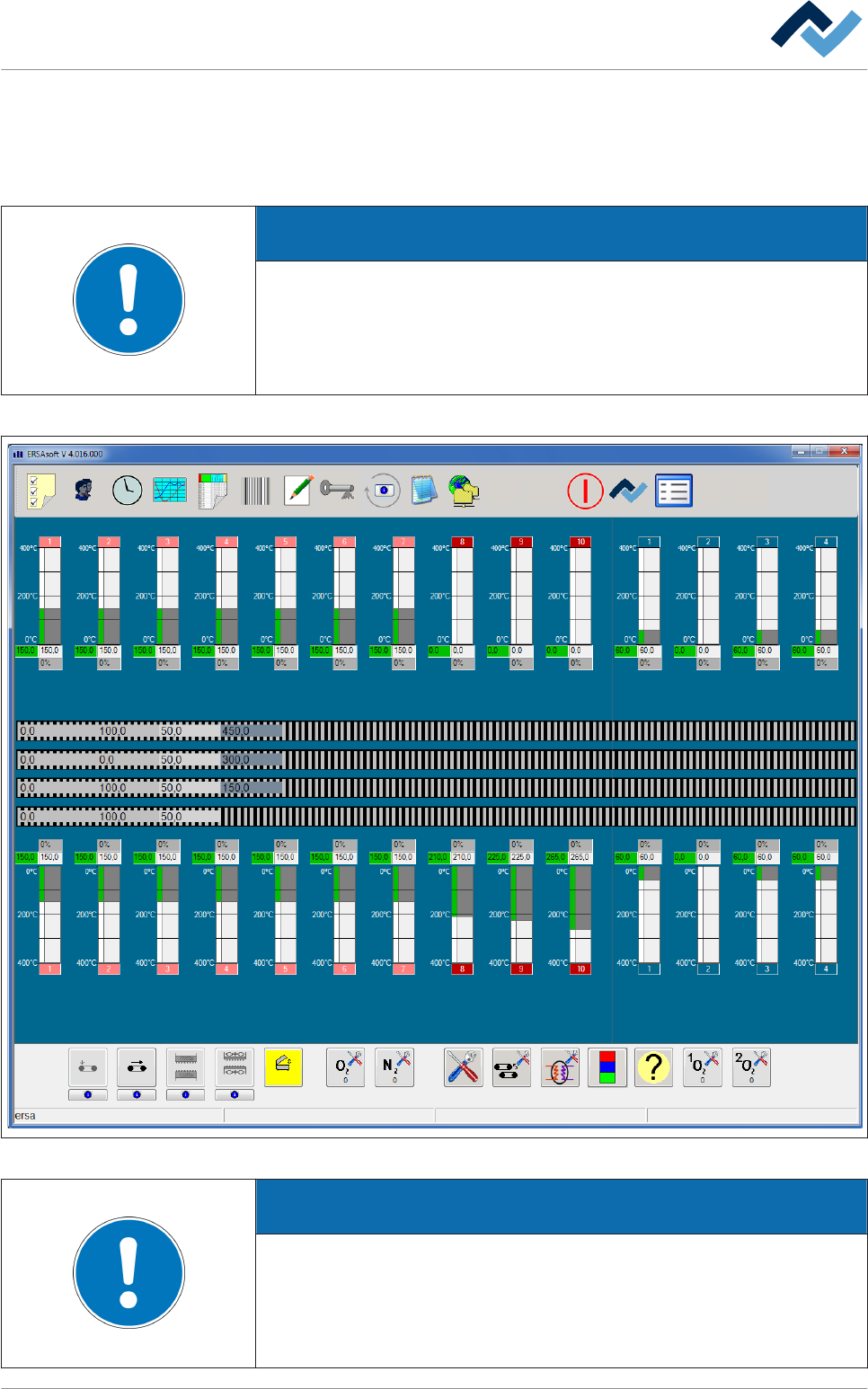Open the globe network icon
Image resolution: width=868 pixels, height=1389 pixels.
click(464, 491)
